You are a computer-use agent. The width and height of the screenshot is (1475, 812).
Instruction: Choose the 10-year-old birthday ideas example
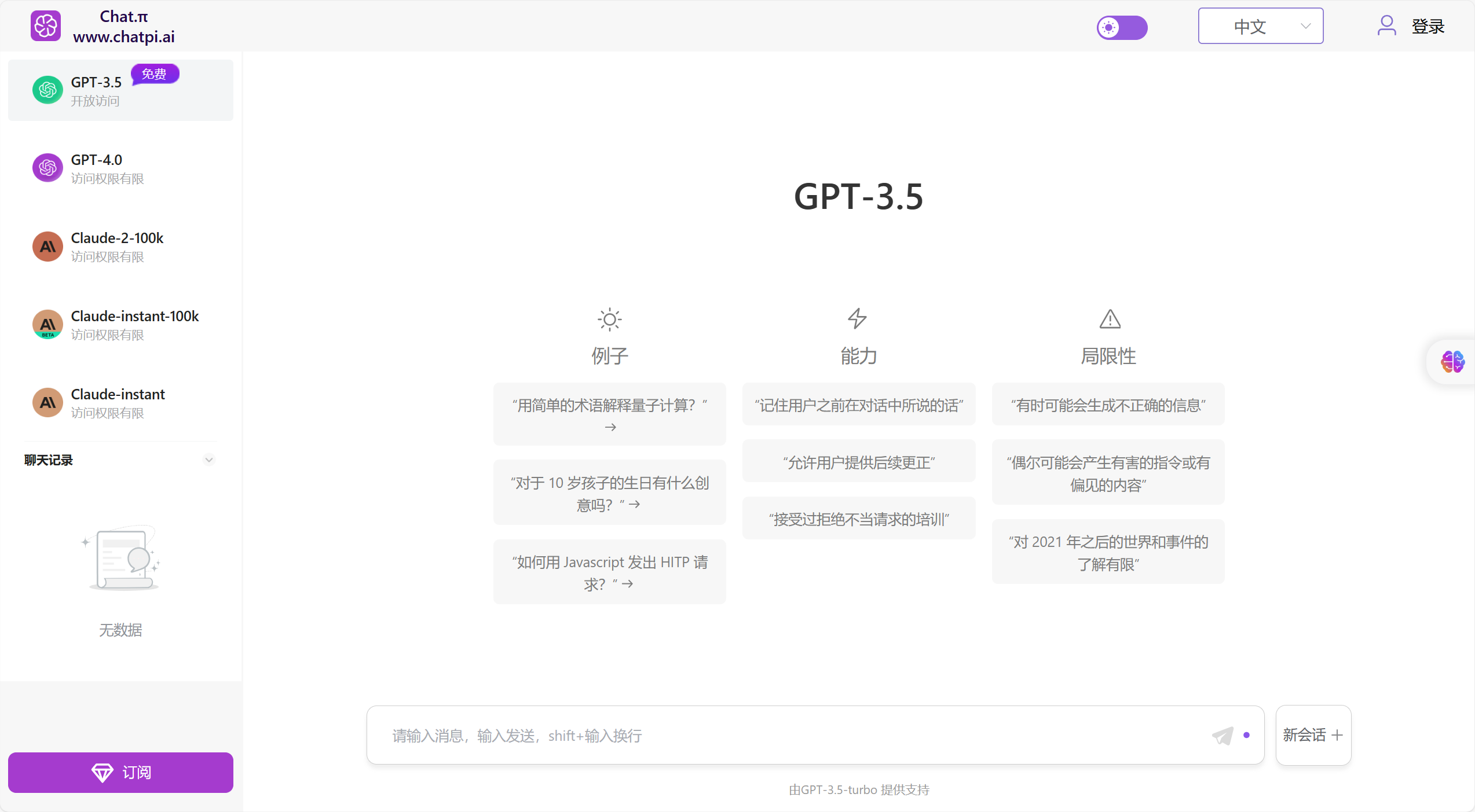[609, 493]
